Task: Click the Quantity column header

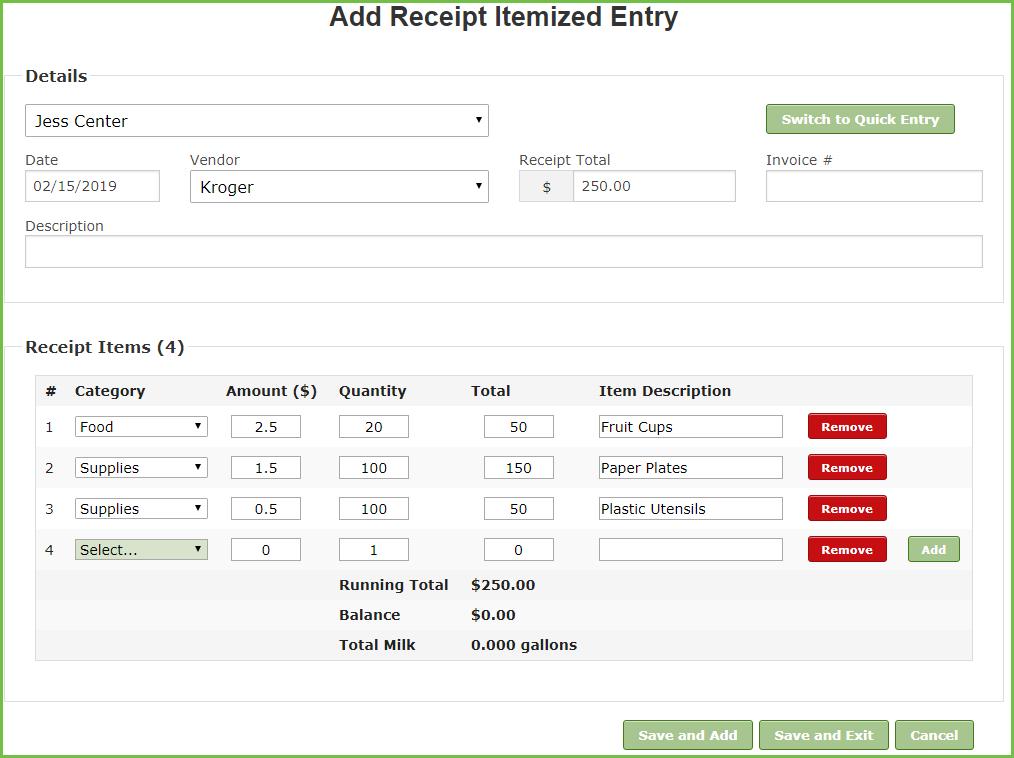Action: coord(372,391)
